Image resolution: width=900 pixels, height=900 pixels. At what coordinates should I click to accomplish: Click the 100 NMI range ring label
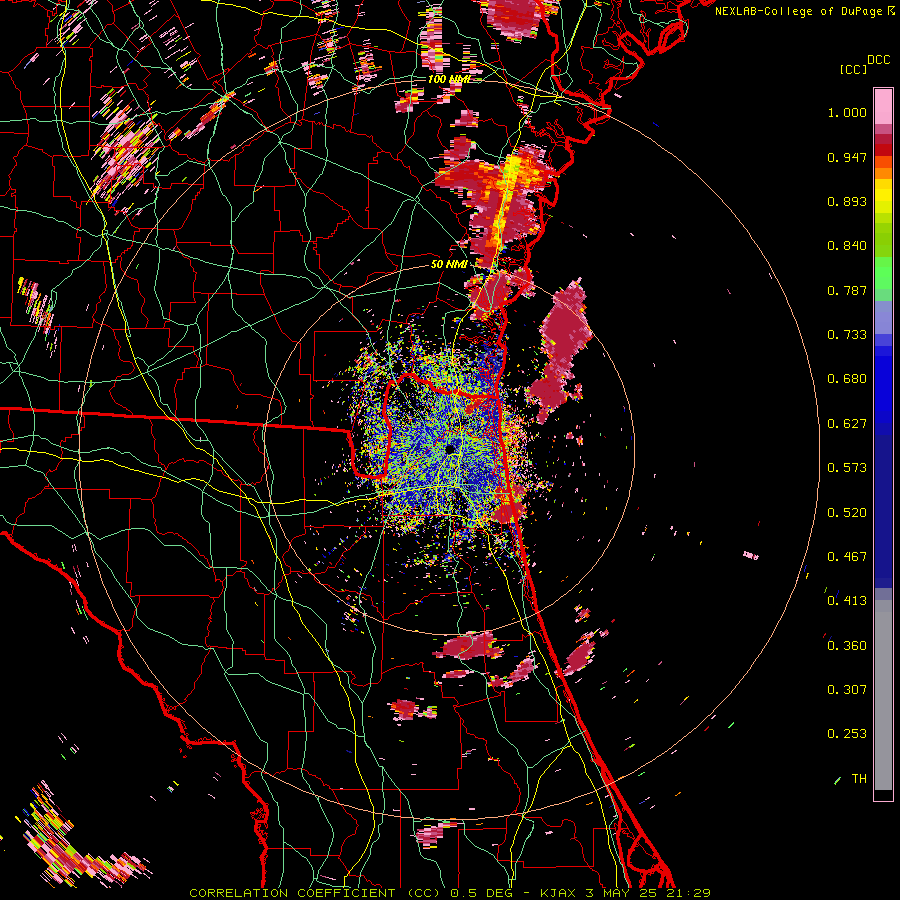click(x=449, y=79)
